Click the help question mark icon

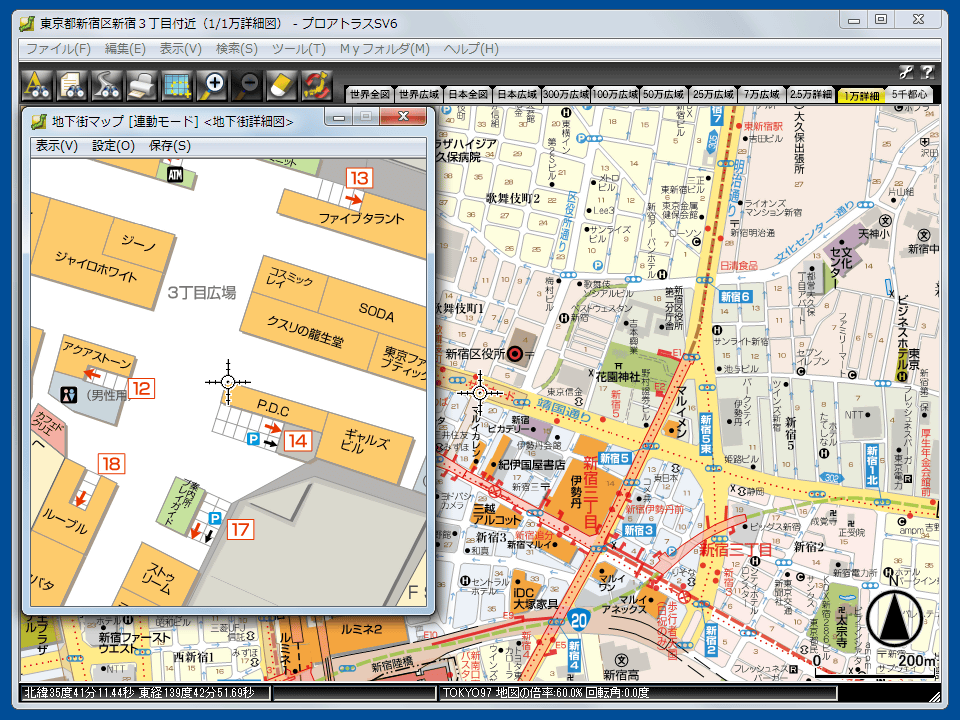pyautogui.click(x=927, y=72)
